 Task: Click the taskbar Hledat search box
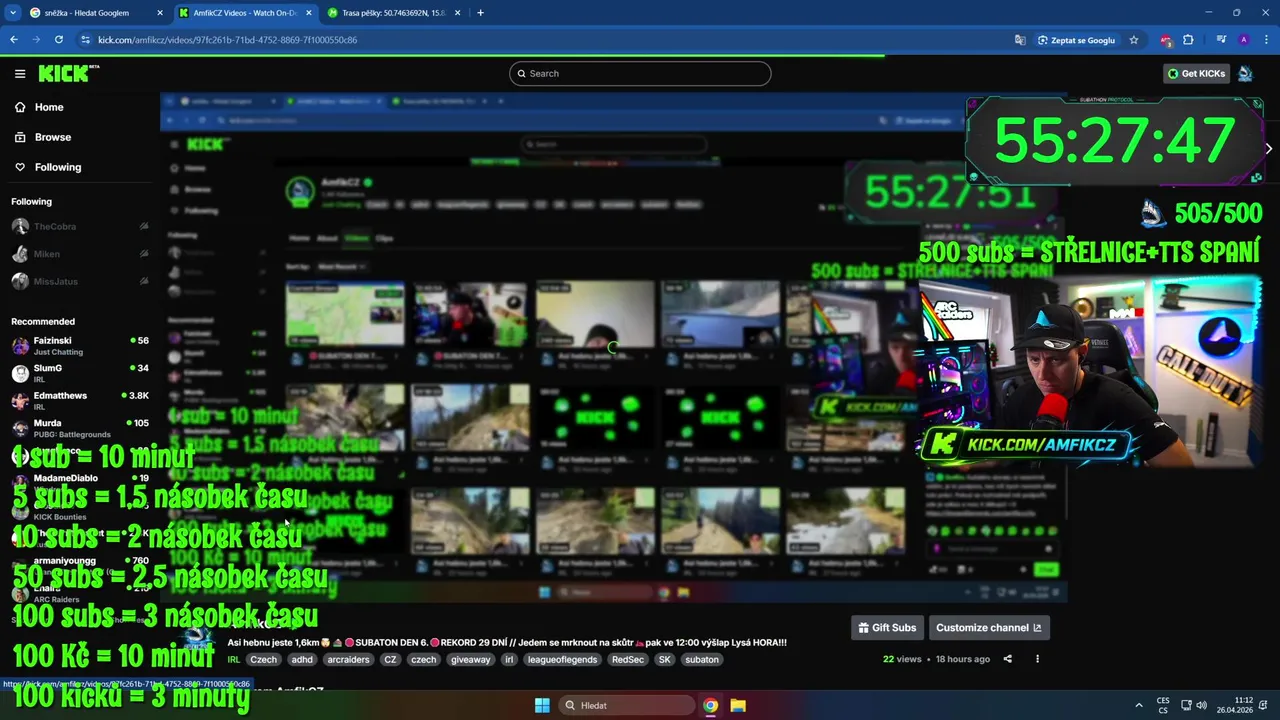pos(626,705)
